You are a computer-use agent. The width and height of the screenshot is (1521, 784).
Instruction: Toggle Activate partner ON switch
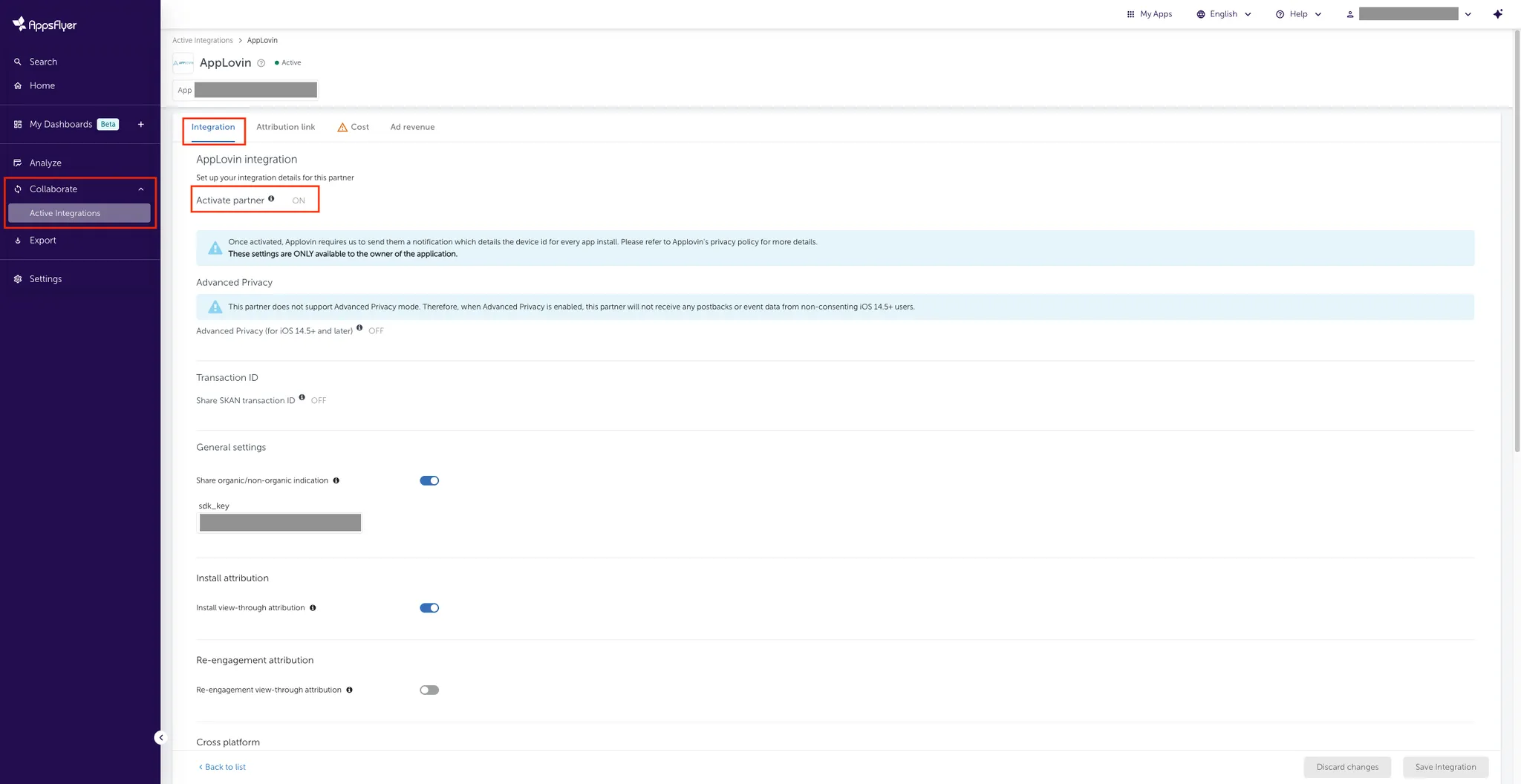click(x=299, y=200)
